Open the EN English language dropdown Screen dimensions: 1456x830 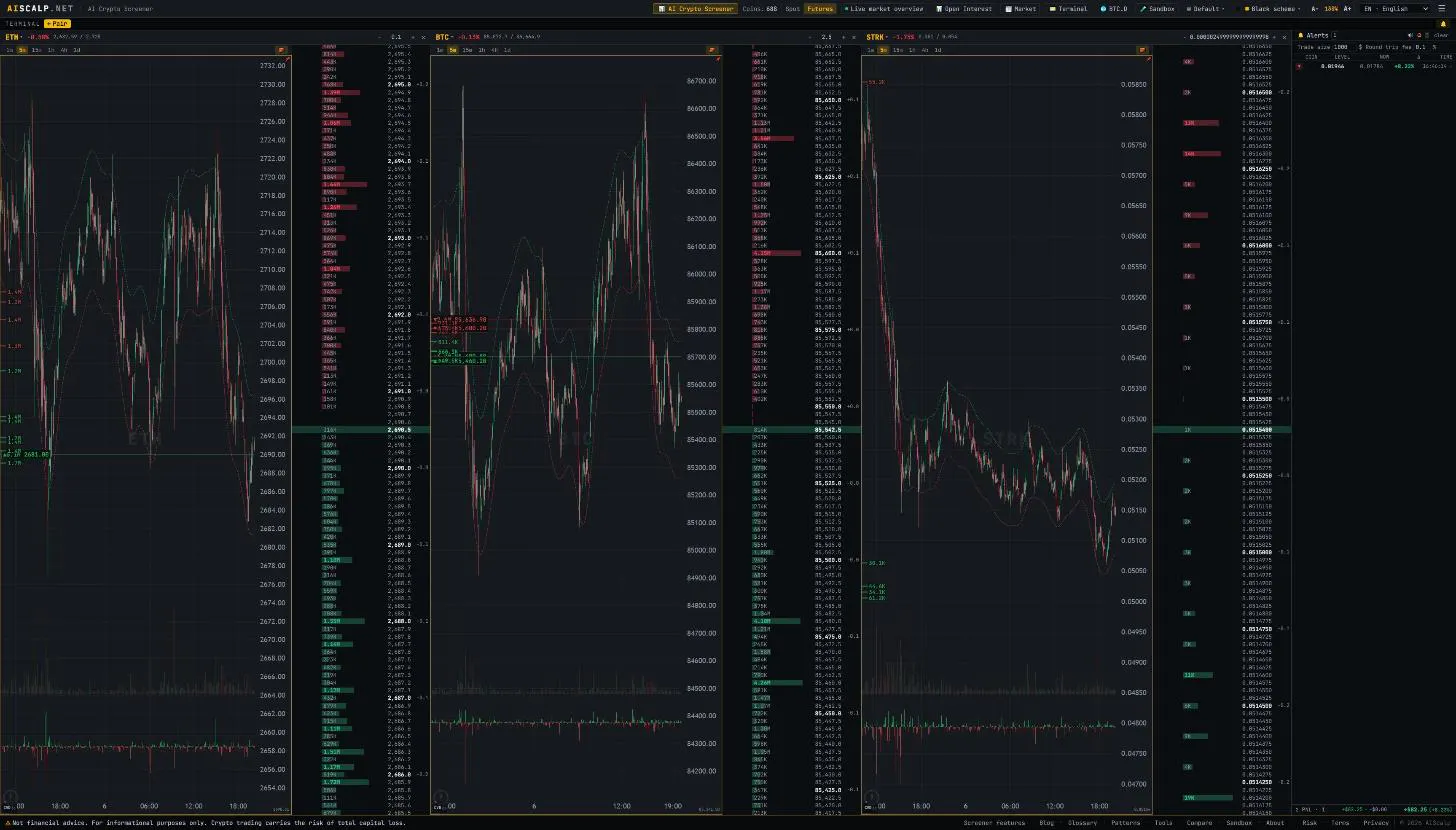pyautogui.click(x=1395, y=8)
